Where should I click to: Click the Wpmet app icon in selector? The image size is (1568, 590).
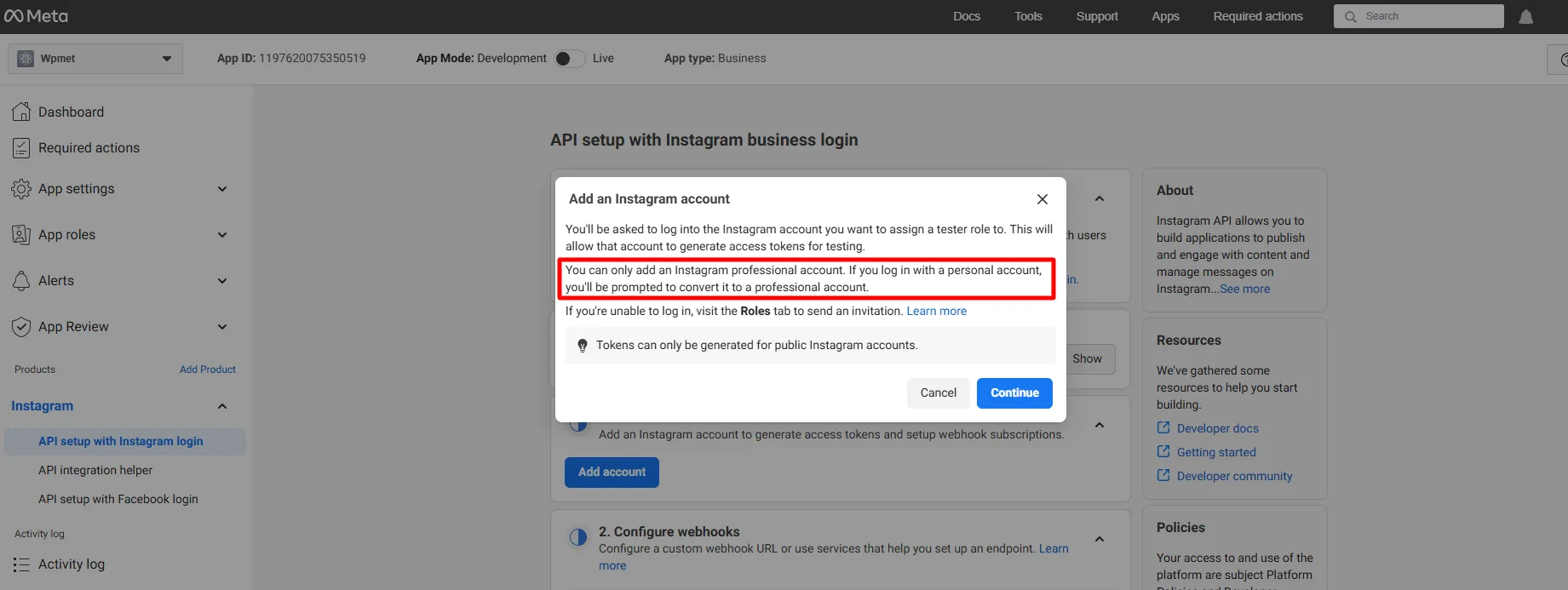click(x=26, y=59)
